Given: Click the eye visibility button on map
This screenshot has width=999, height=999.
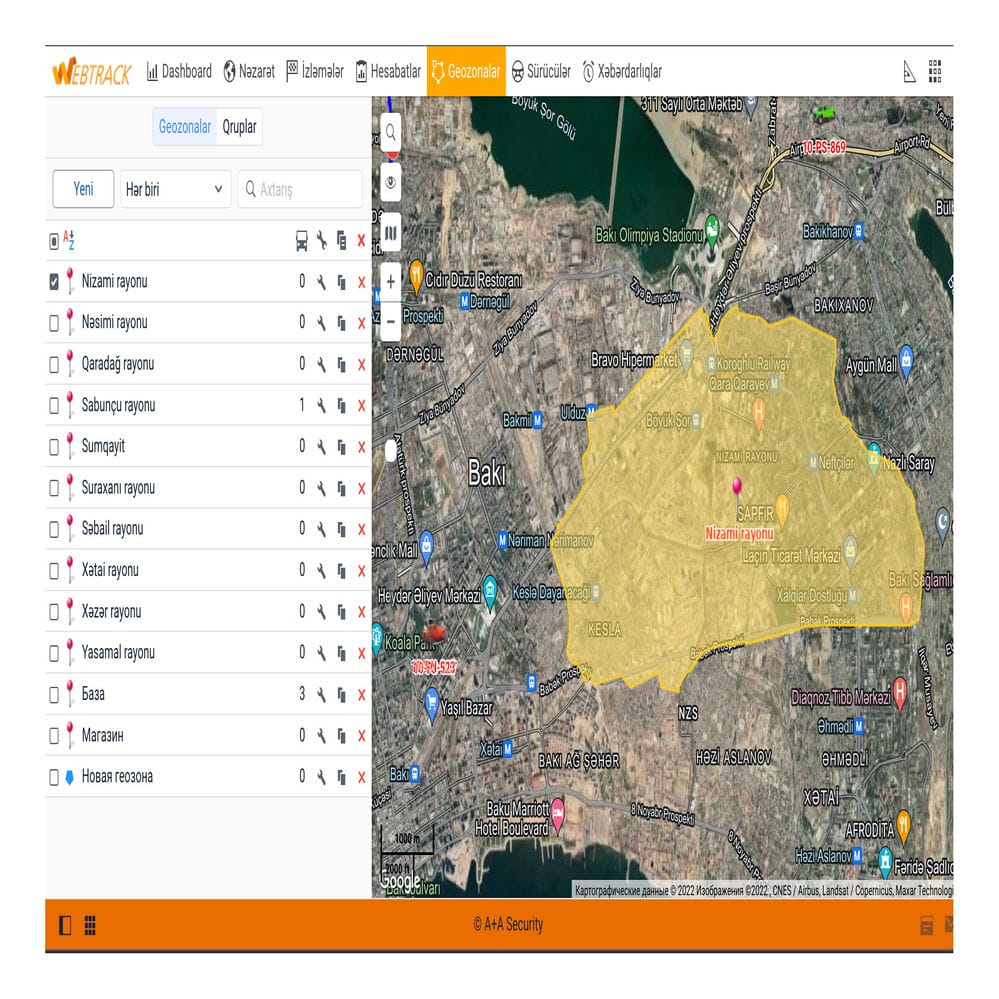Looking at the screenshot, I should click(x=390, y=182).
